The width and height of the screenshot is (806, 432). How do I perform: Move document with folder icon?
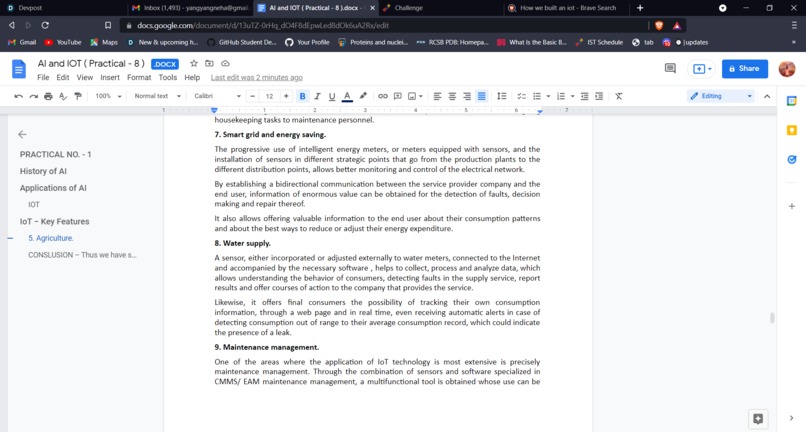[209, 63]
